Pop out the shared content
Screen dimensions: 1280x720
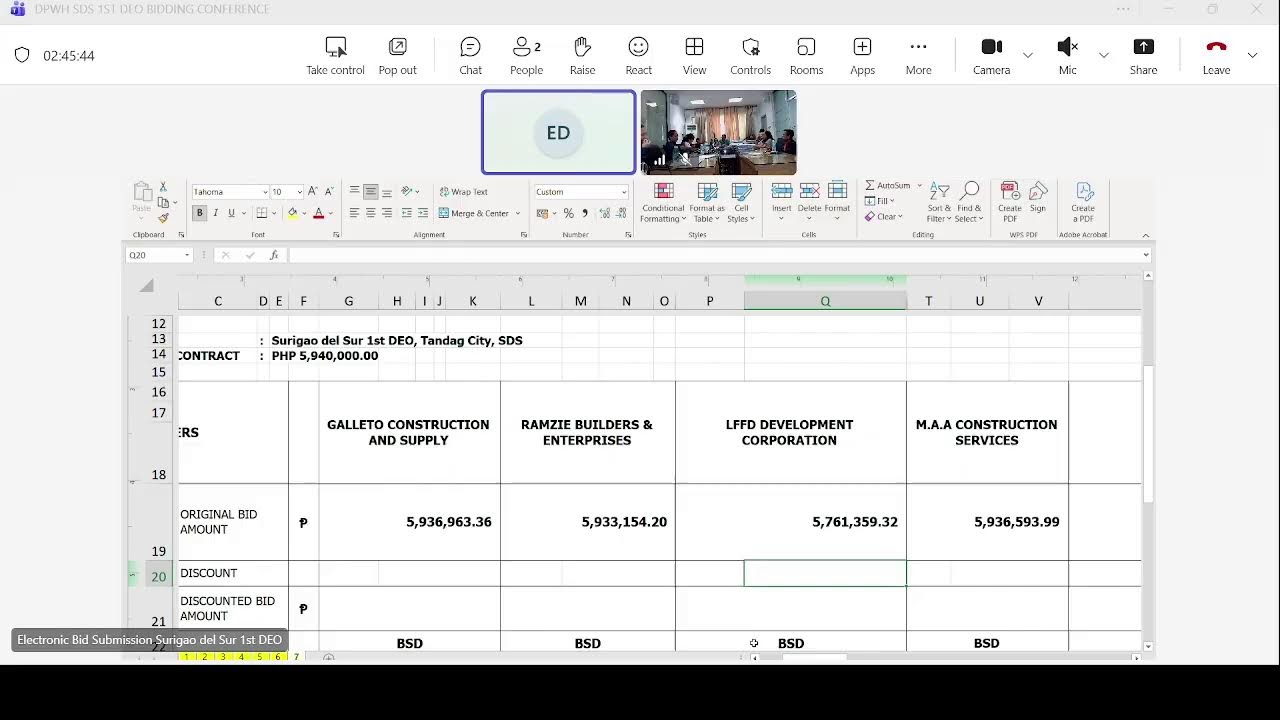397,56
